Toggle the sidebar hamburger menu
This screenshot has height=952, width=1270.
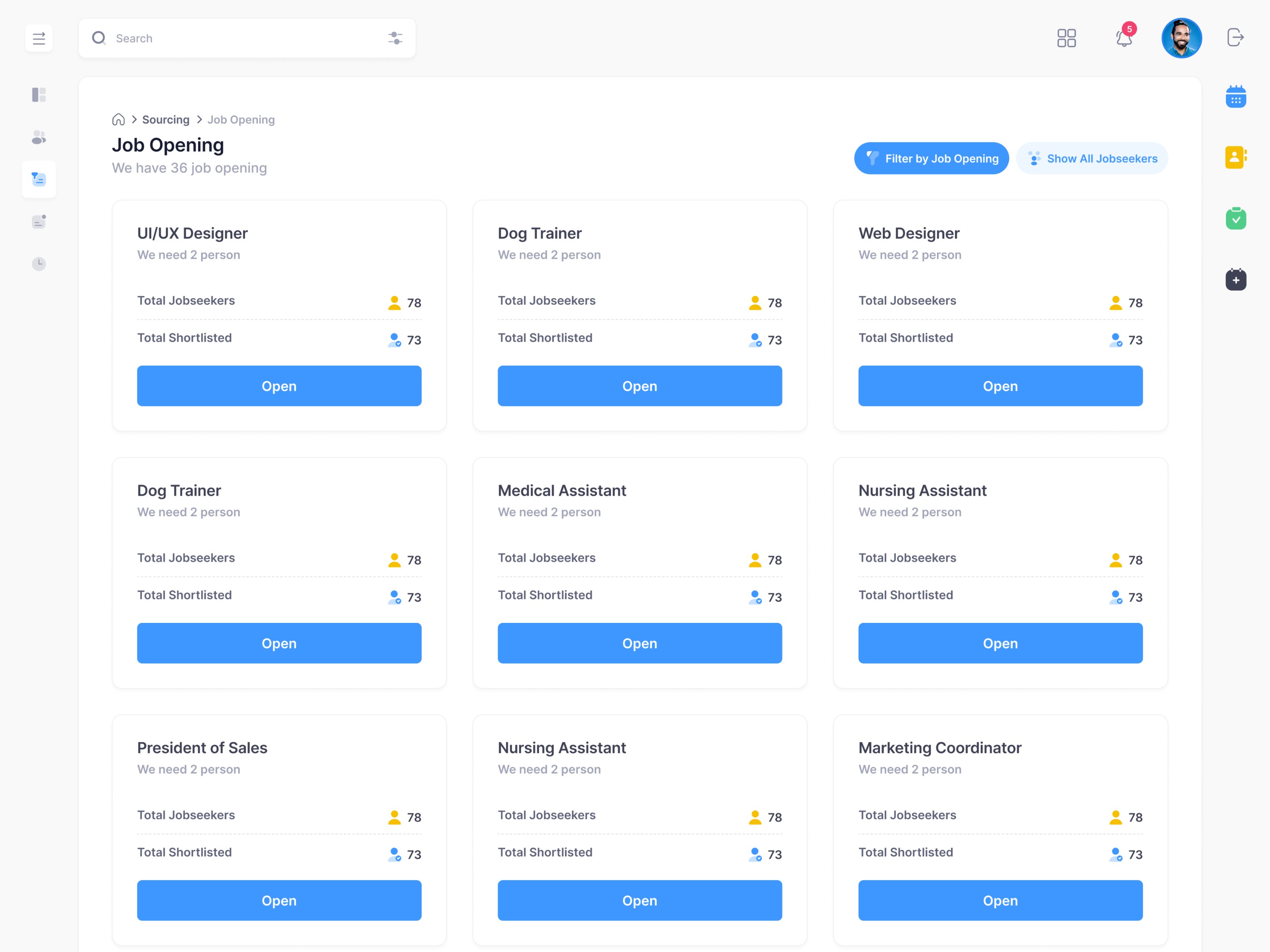point(39,39)
